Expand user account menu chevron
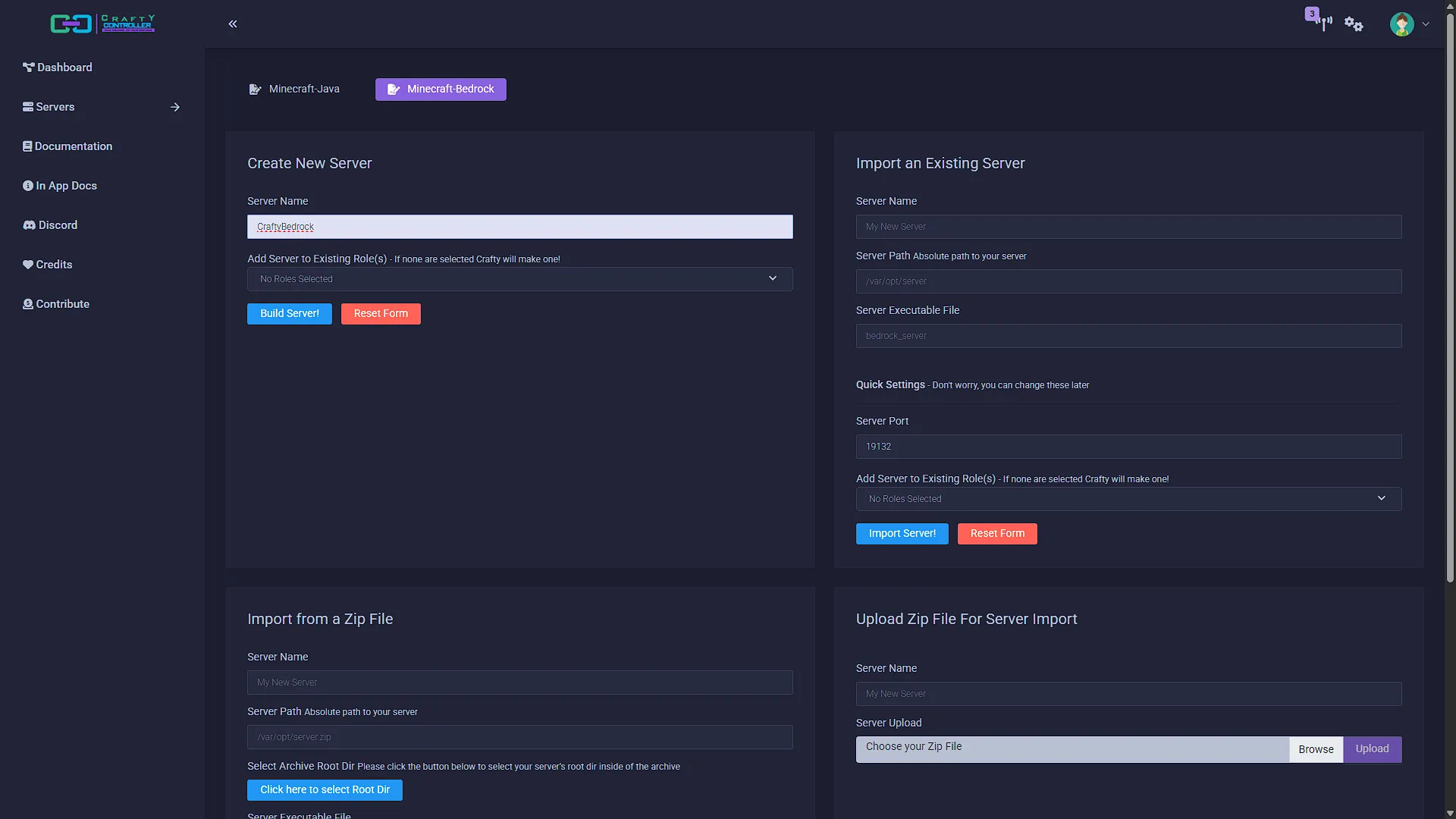 click(x=1426, y=24)
